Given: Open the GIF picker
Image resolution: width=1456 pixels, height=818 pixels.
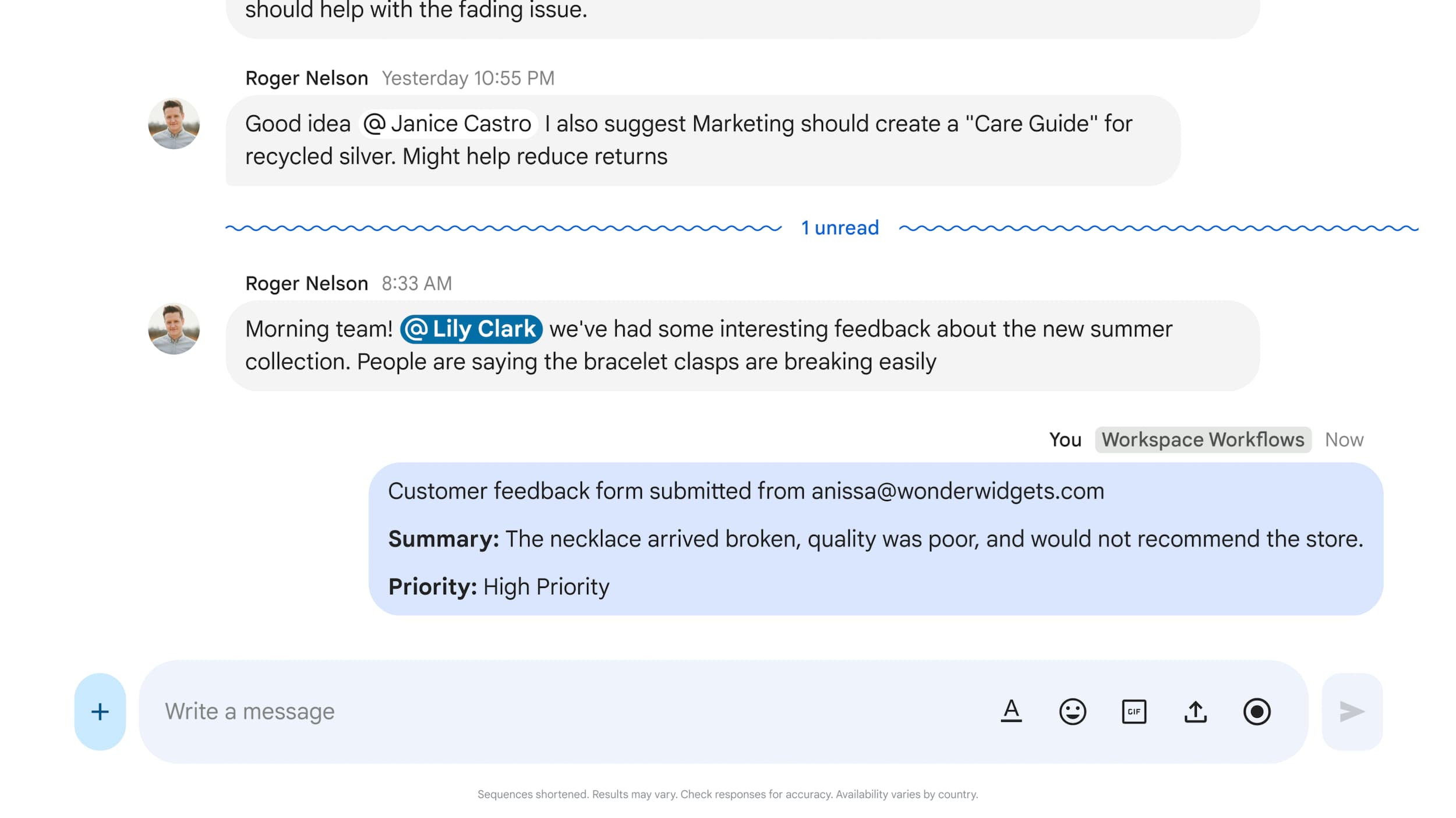Looking at the screenshot, I should (x=1133, y=711).
